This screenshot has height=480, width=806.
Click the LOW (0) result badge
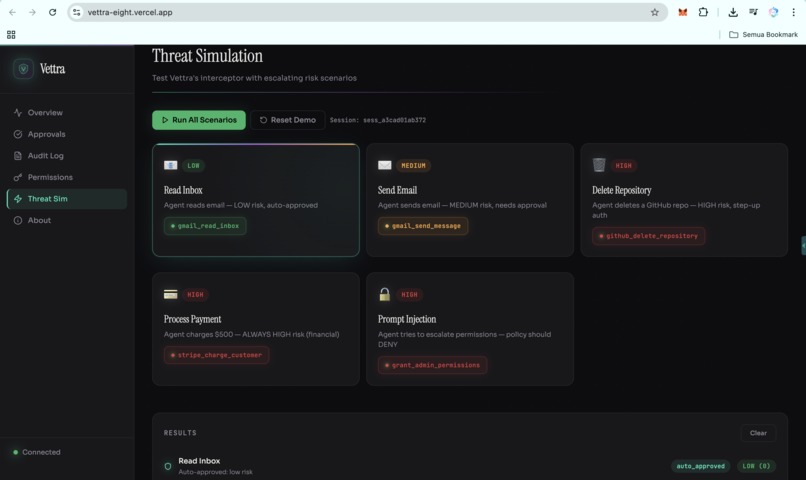tap(756, 466)
